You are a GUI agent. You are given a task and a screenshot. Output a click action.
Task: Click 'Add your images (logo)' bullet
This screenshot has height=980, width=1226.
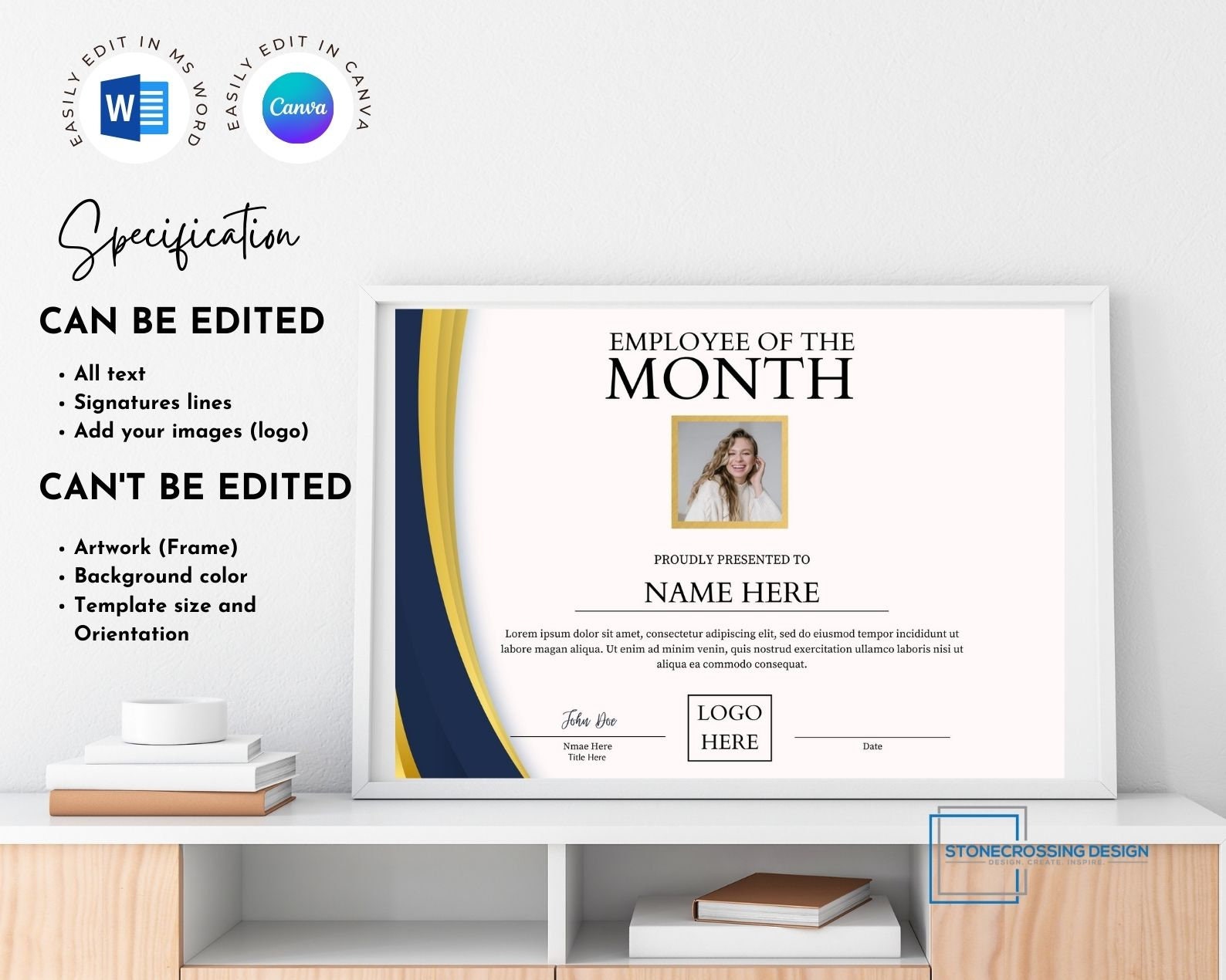(191, 431)
